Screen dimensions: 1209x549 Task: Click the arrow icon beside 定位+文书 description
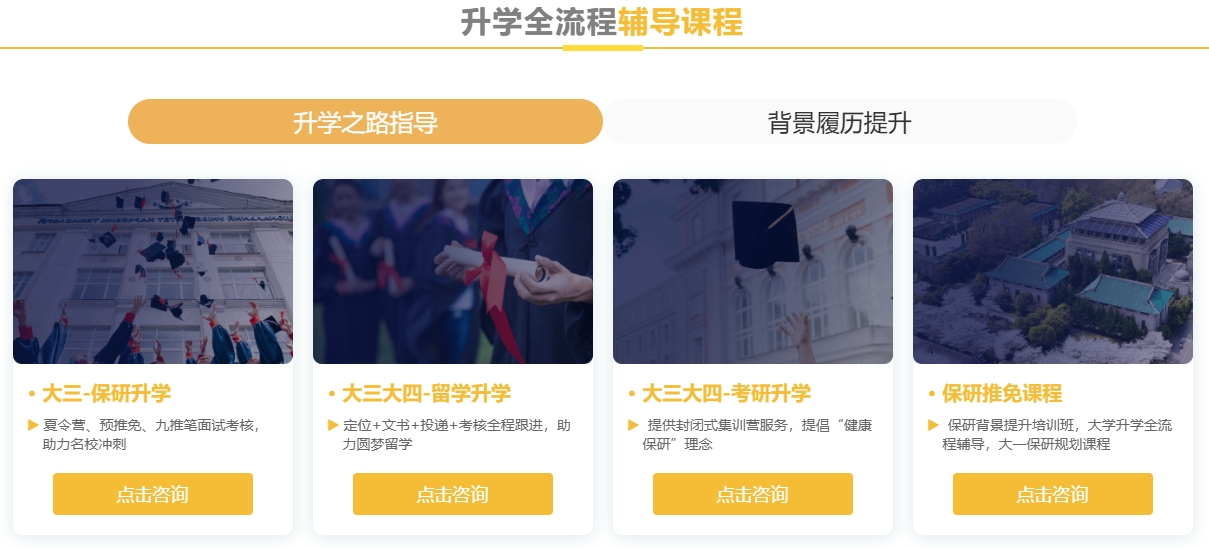pyautogui.click(x=333, y=425)
